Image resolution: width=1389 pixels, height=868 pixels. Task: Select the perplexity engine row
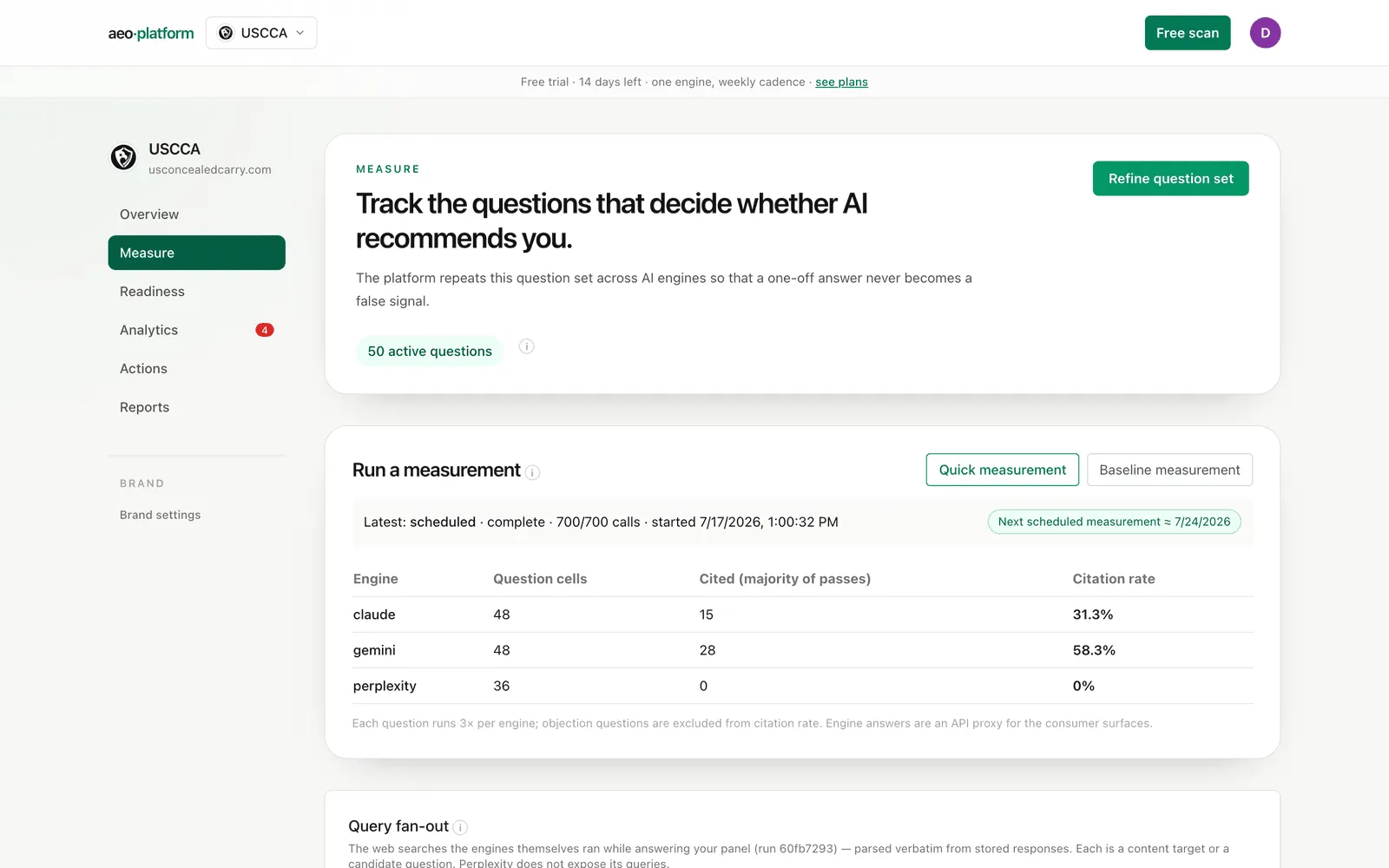point(803,686)
